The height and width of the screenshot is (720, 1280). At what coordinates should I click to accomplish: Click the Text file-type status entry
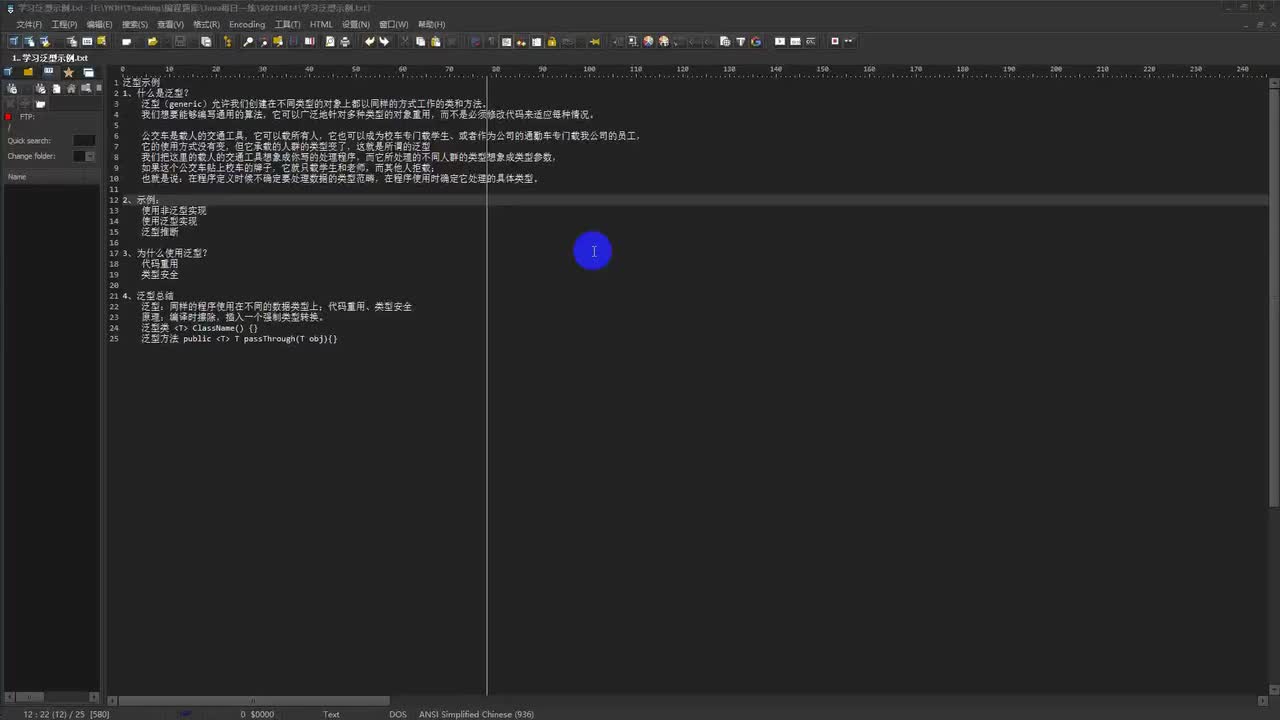(331, 714)
